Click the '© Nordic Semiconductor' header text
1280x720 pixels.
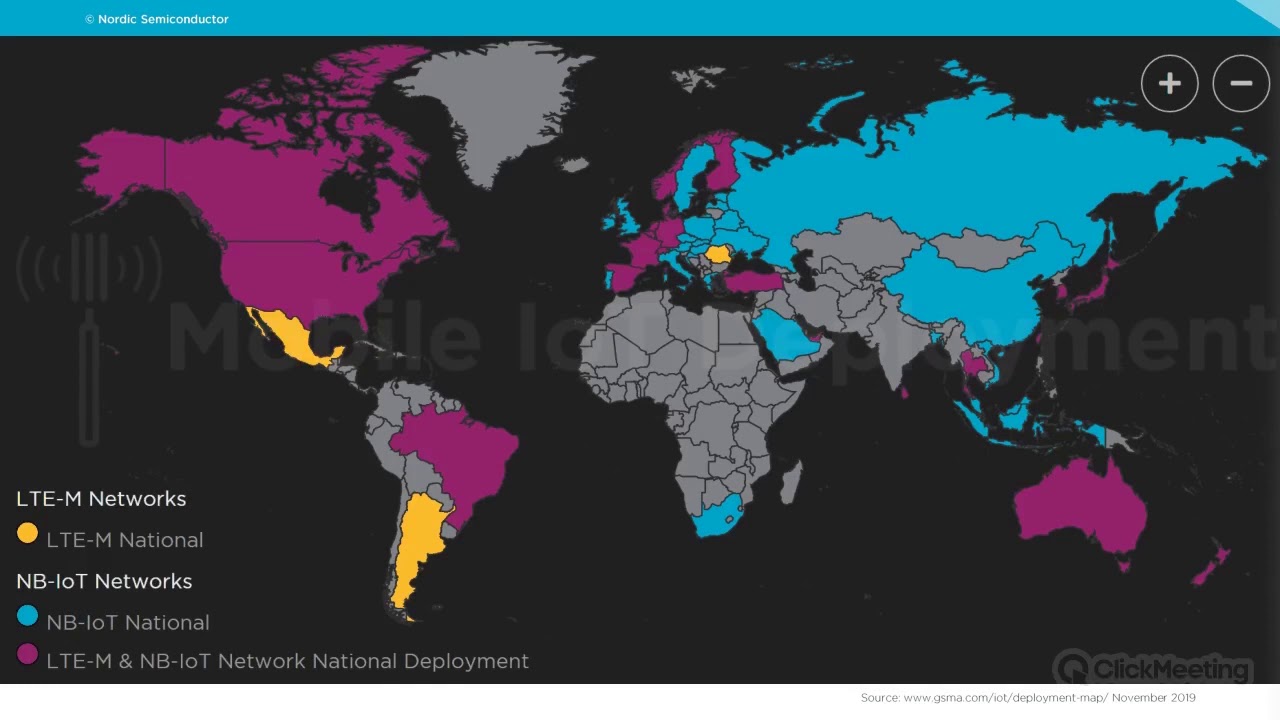(x=157, y=19)
